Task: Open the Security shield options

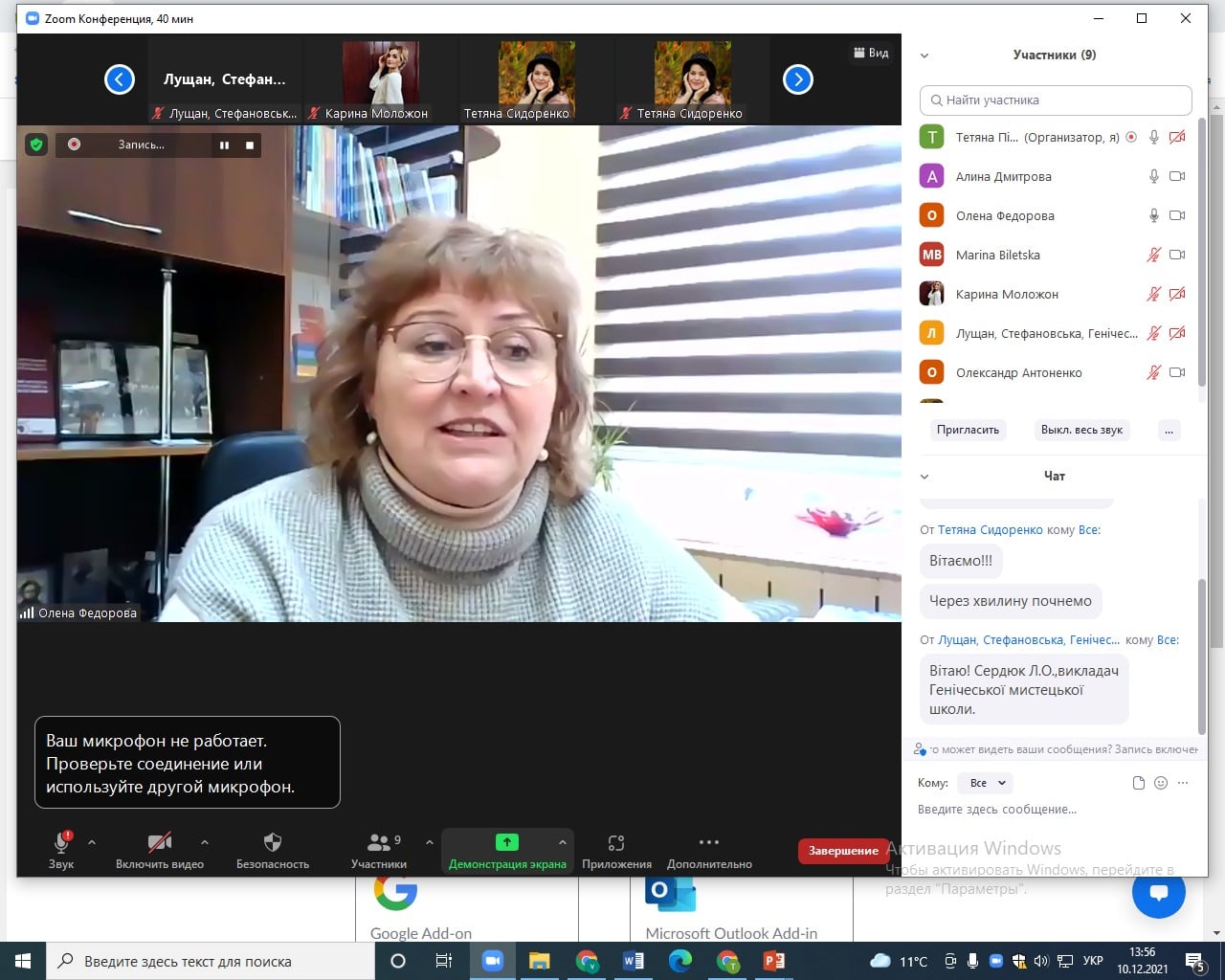Action: 273,849
